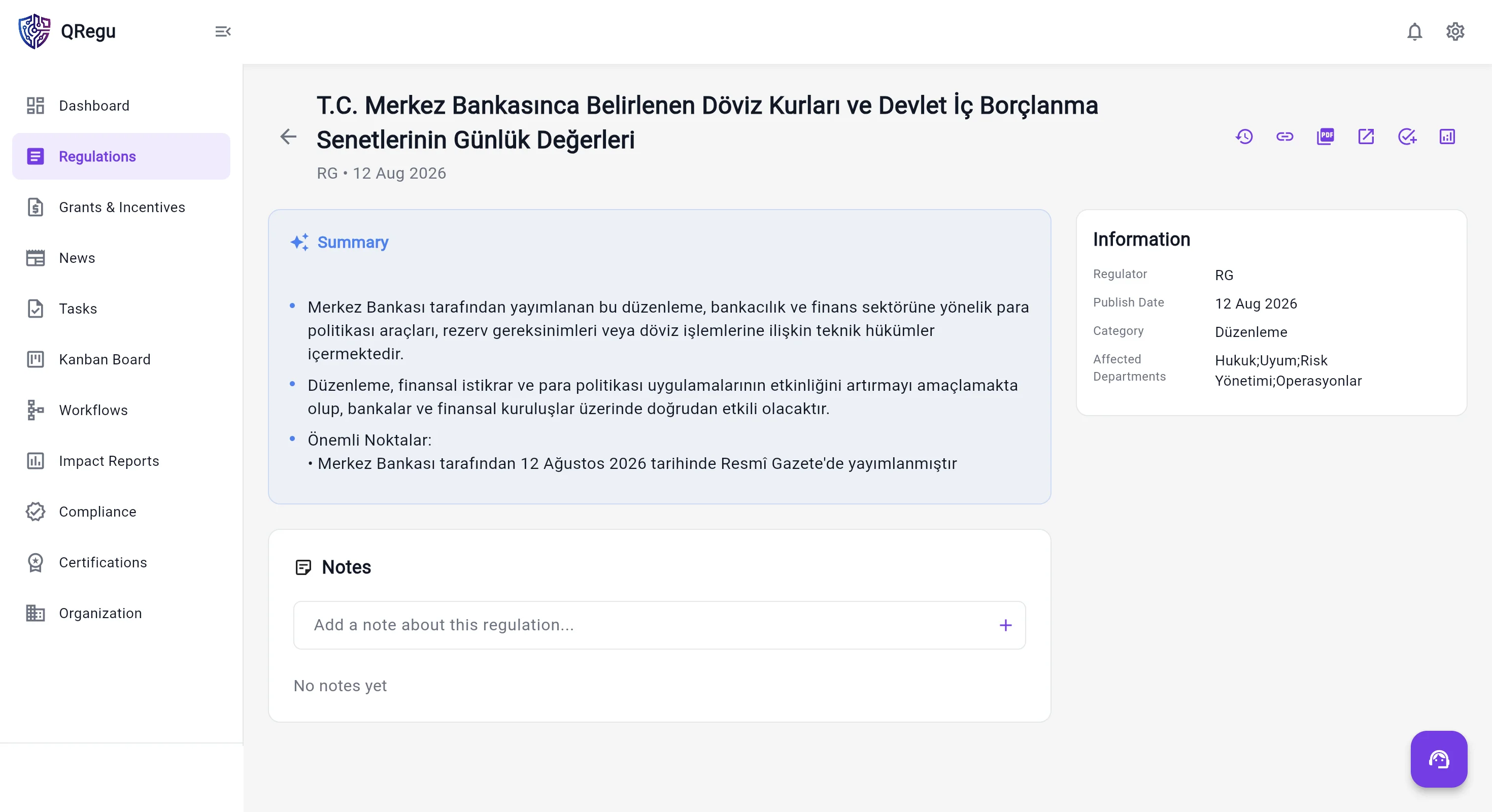The height and width of the screenshot is (812, 1492).
Task: Open impact report chart icon
Action: [x=1447, y=137]
